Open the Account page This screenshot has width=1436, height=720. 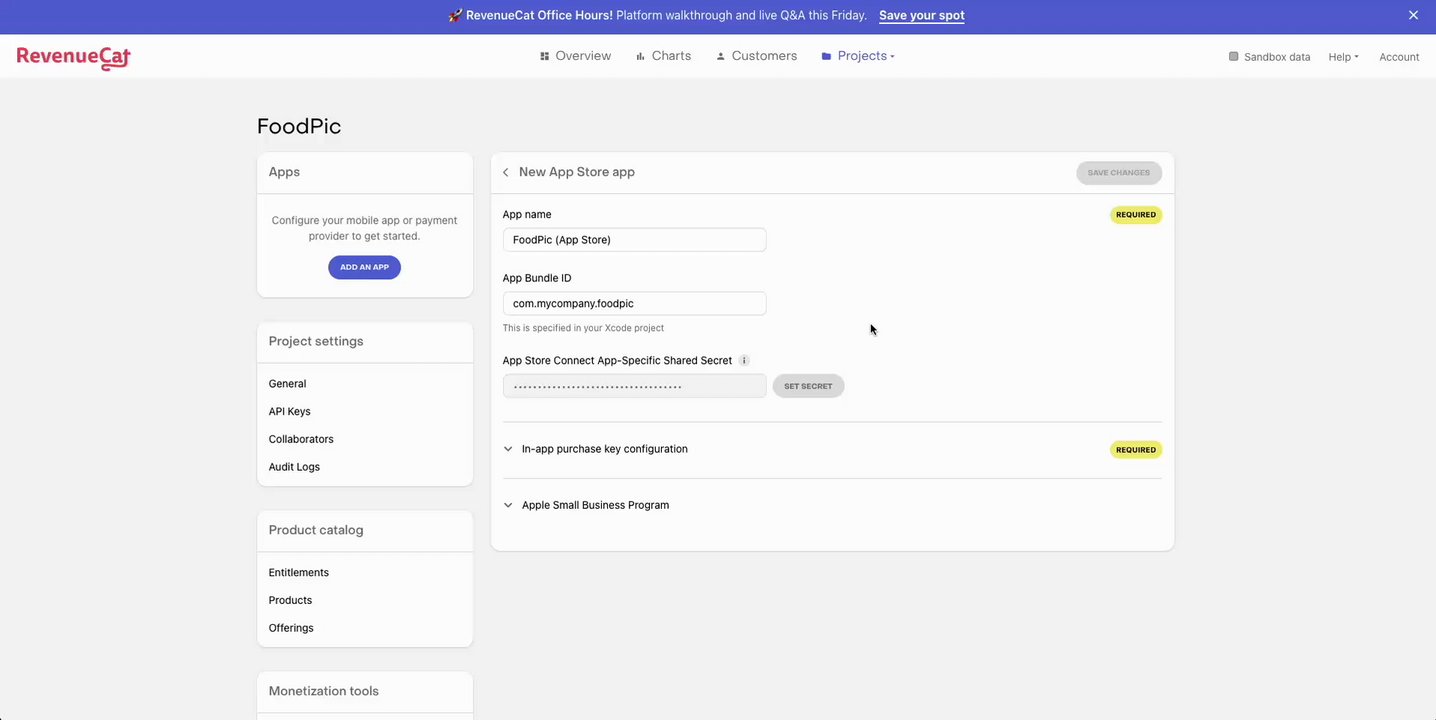pyautogui.click(x=1399, y=57)
